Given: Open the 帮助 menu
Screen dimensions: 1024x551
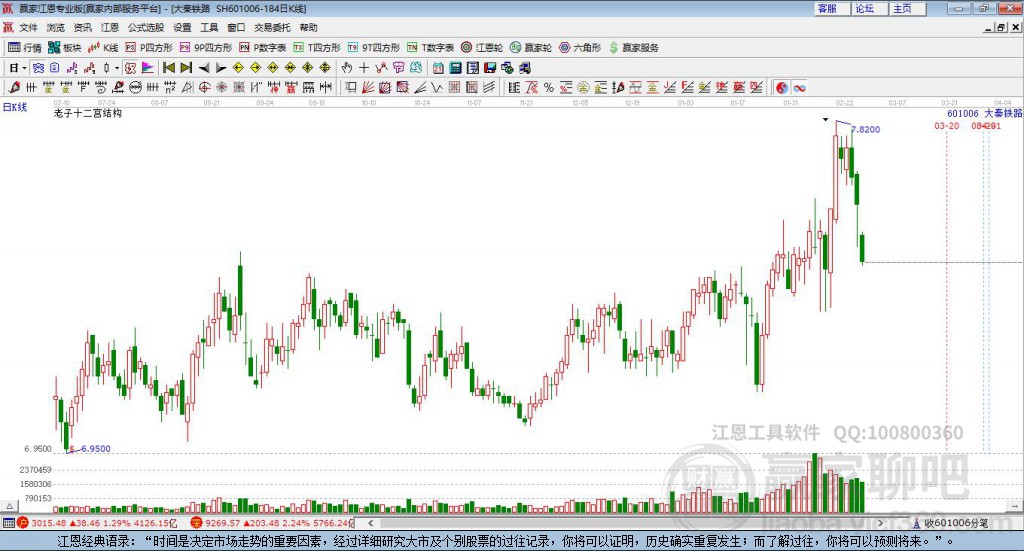Looking at the screenshot, I should (x=308, y=27).
